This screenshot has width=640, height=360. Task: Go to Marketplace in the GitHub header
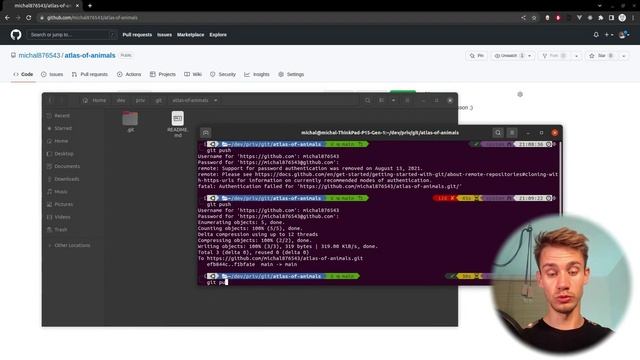(191, 35)
